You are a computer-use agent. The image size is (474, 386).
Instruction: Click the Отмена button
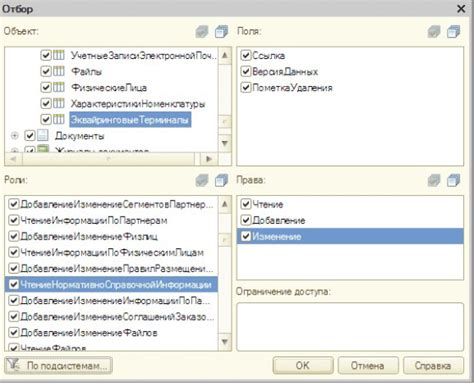coord(368,365)
